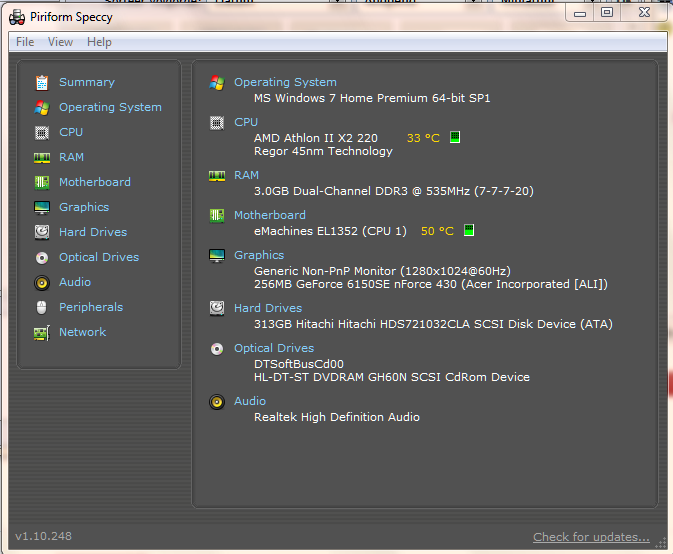Click the Network card icon in sidebar
Image resolution: width=673 pixels, height=554 pixels.
click(x=42, y=333)
